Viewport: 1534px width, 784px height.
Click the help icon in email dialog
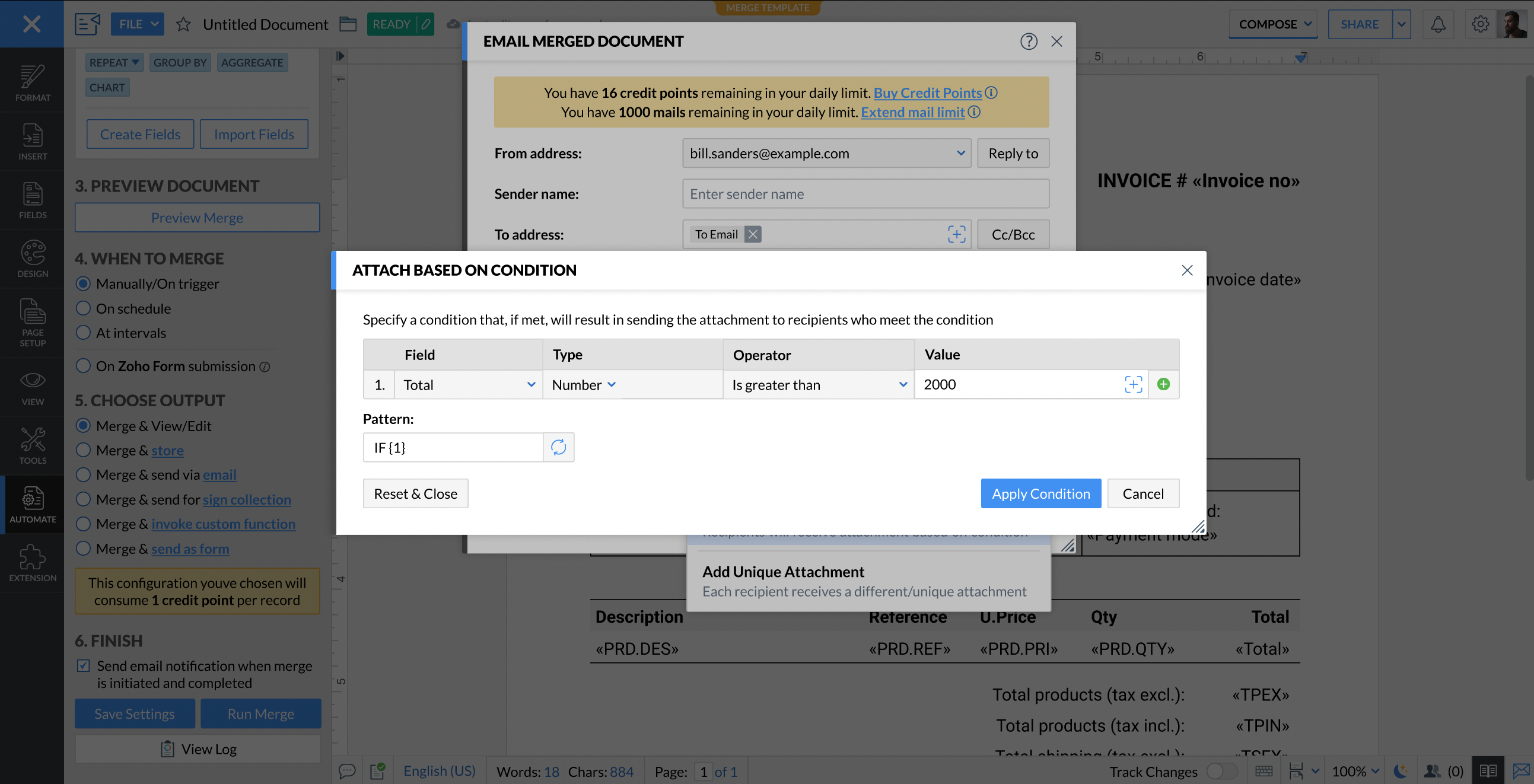pyautogui.click(x=1029, y=41)
